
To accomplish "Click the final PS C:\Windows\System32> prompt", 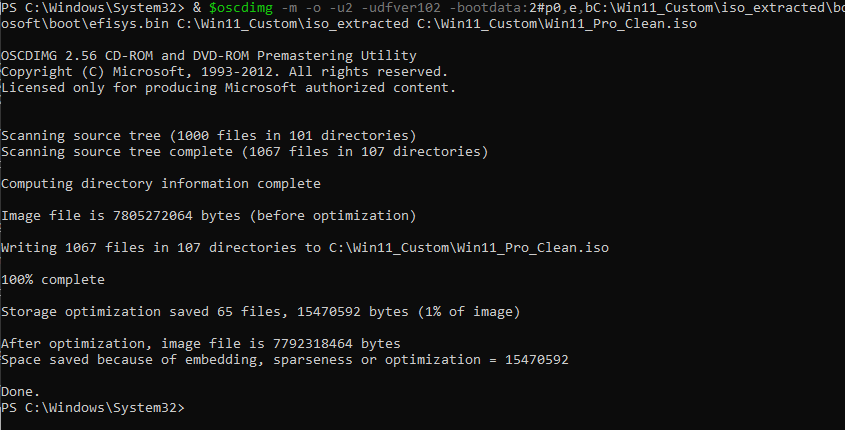I will coord(93,408).
